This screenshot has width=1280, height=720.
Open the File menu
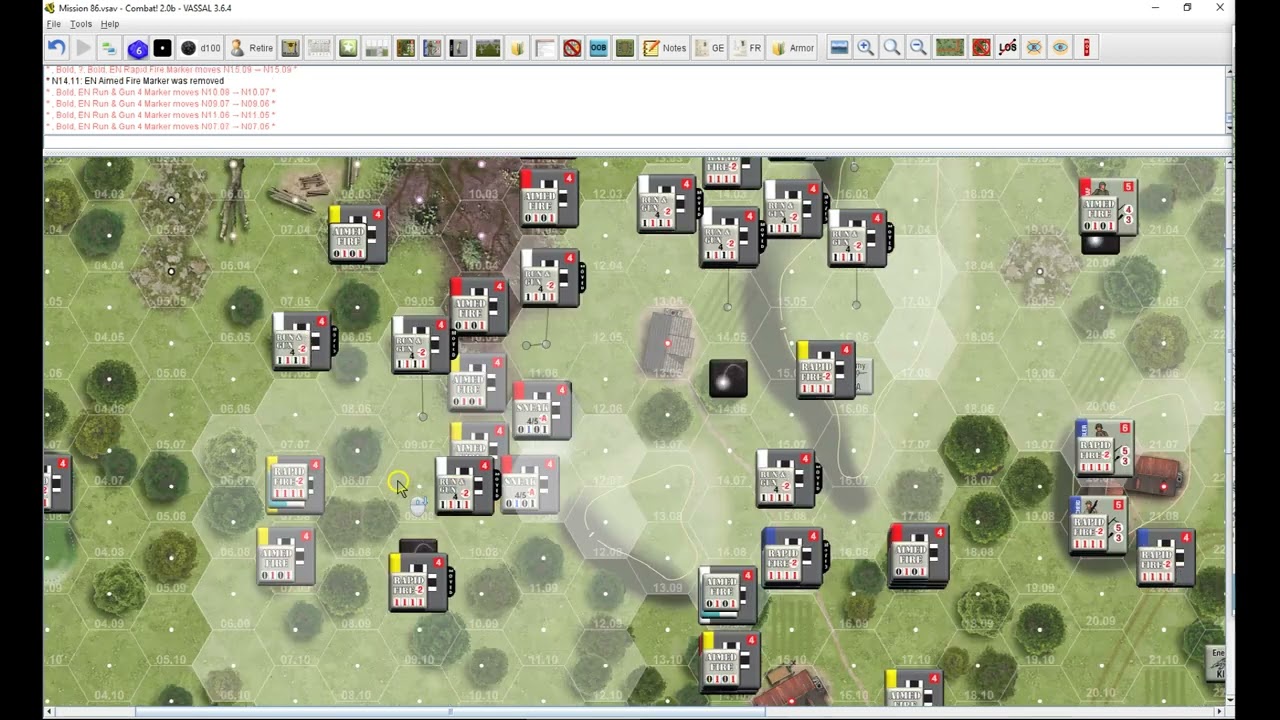click(x=54, y=24)
